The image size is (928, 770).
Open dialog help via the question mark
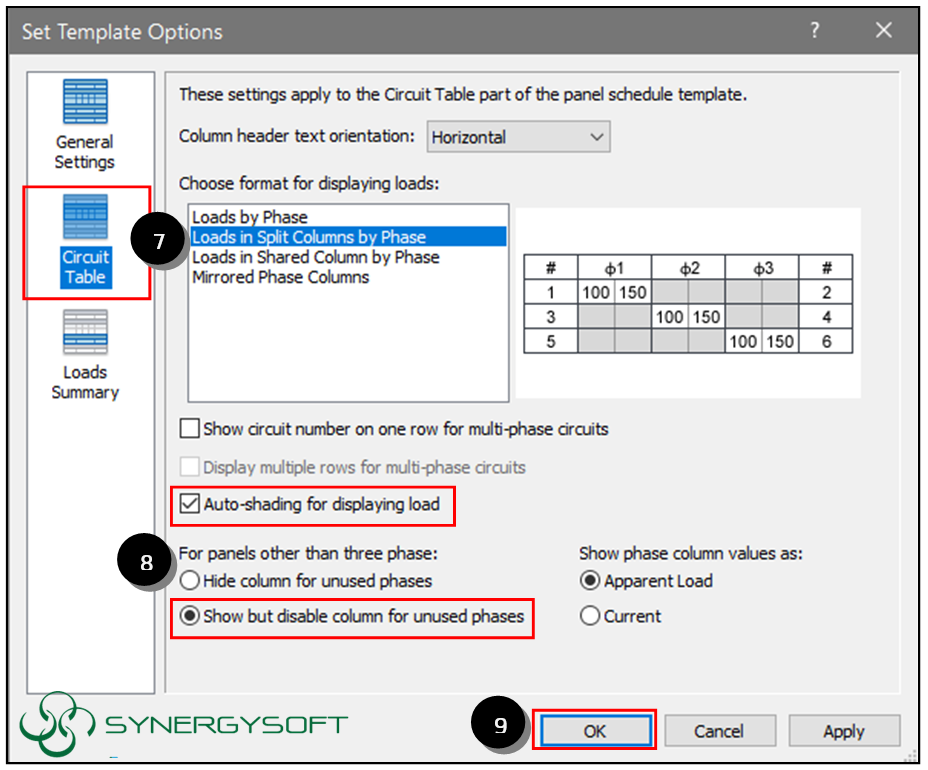[x=815, y=31]
